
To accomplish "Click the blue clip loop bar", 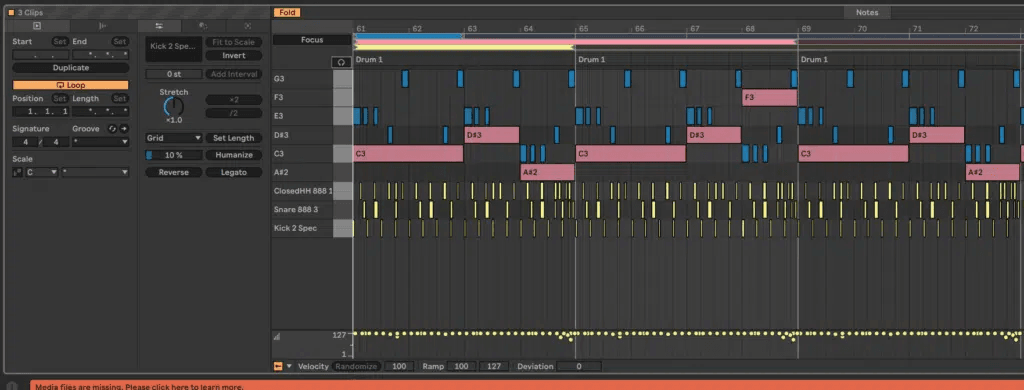I will (x=409, y=36).
